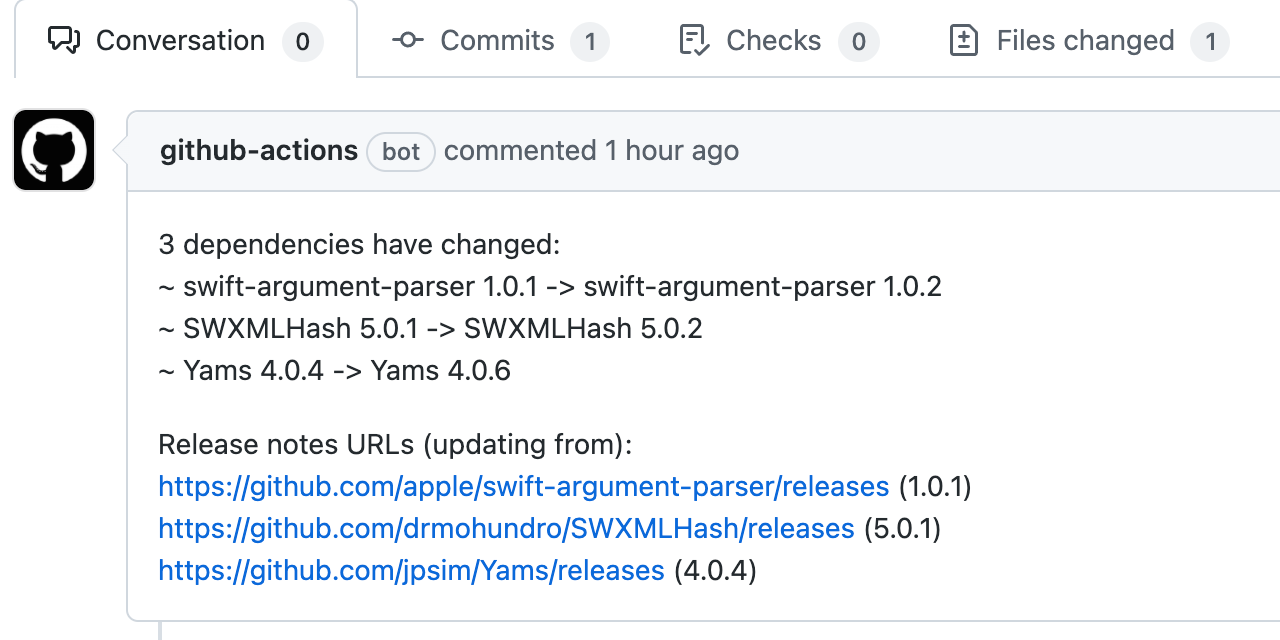Screen dimensions: 1280x640
Task: Click the Commits commit graph icon
Action: 407,41
